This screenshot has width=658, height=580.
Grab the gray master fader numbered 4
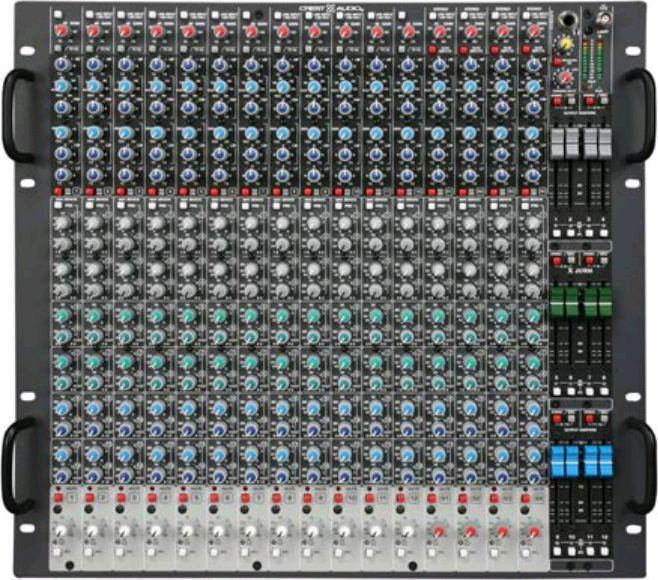point(605,143)
